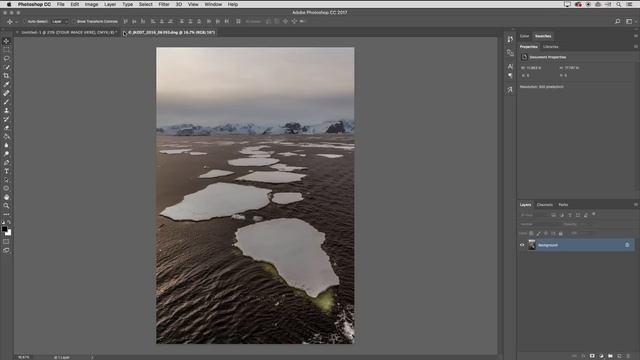Open the Filter menu
Screen dimensions: 640x360
[164, 4]
